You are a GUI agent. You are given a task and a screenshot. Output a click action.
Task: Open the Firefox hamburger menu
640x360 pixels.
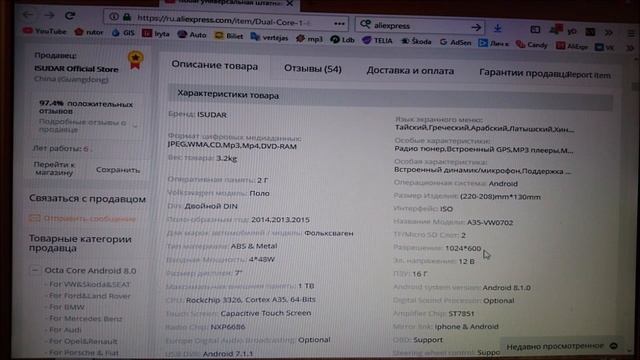tap(631, 33)
